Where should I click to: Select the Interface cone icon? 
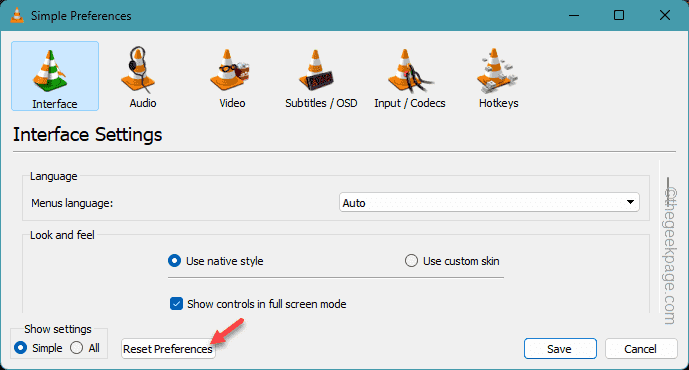click(50, 71)
